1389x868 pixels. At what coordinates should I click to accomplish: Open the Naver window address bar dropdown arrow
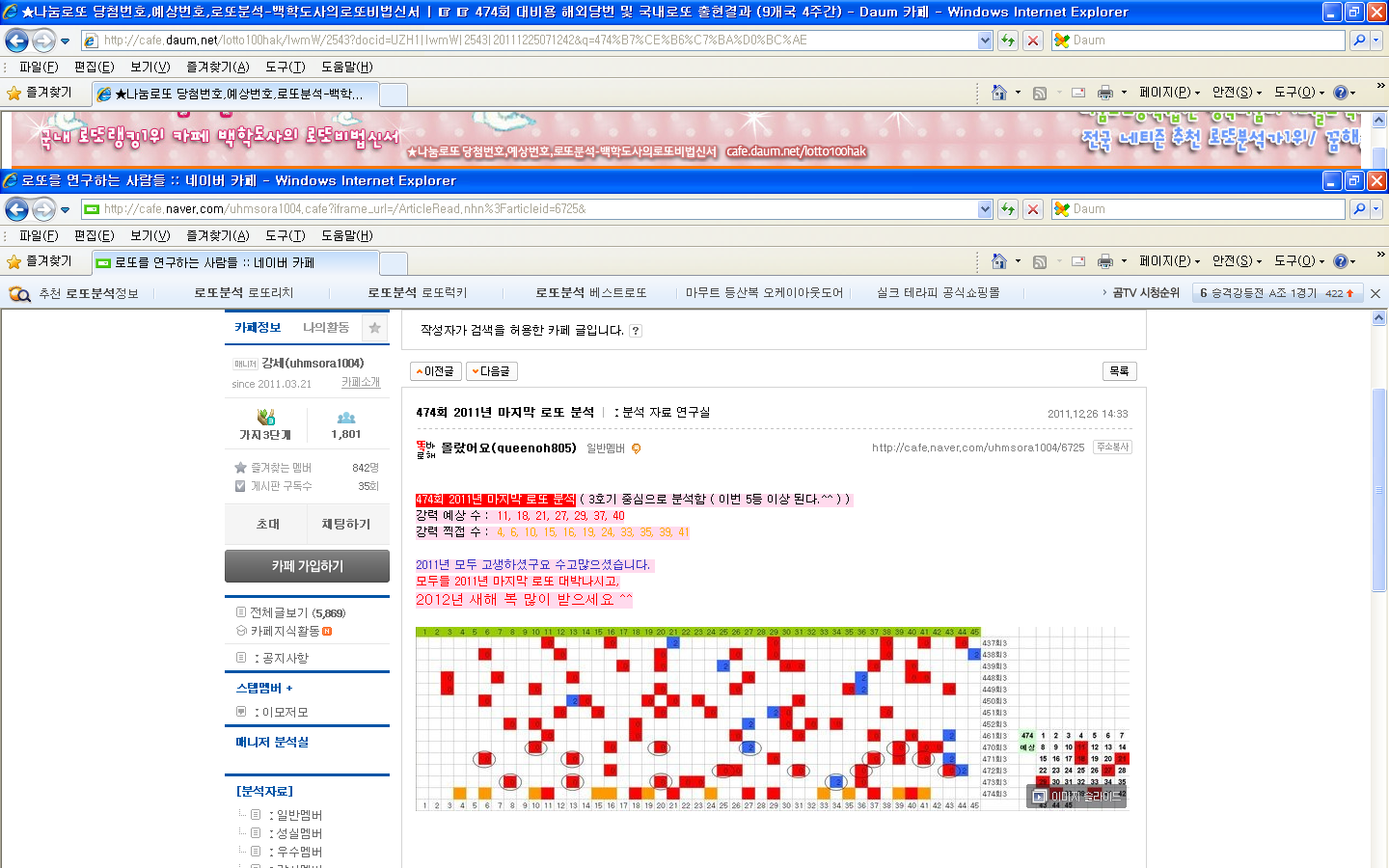point(985,209)
